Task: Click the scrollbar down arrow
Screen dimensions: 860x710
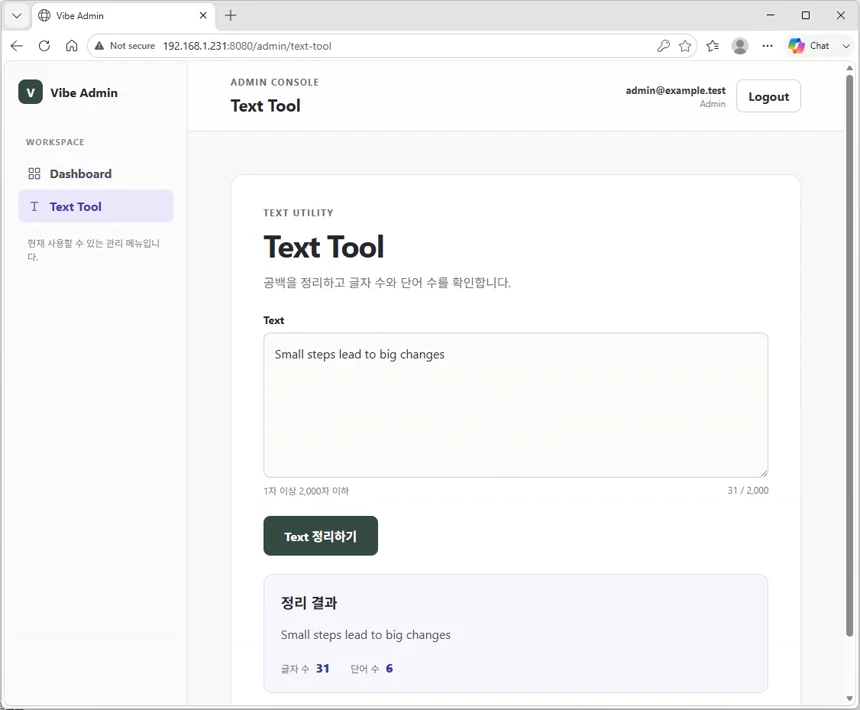Action: [850, 698]
